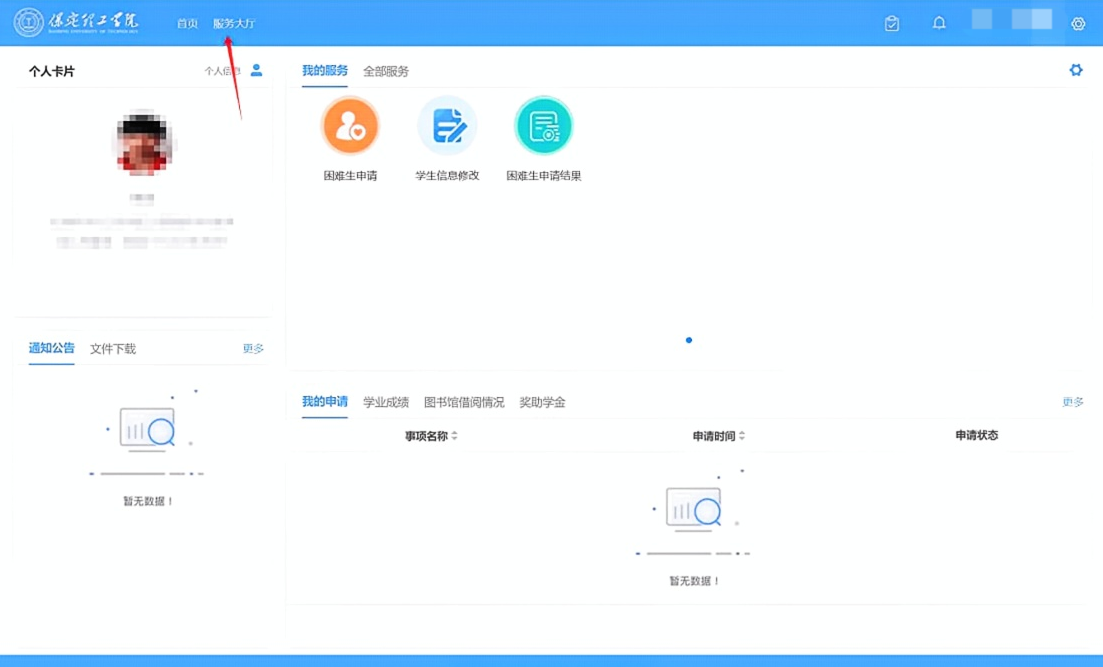Open 个人信息 from the profile card
The image size is (1103, 667).
222,71
